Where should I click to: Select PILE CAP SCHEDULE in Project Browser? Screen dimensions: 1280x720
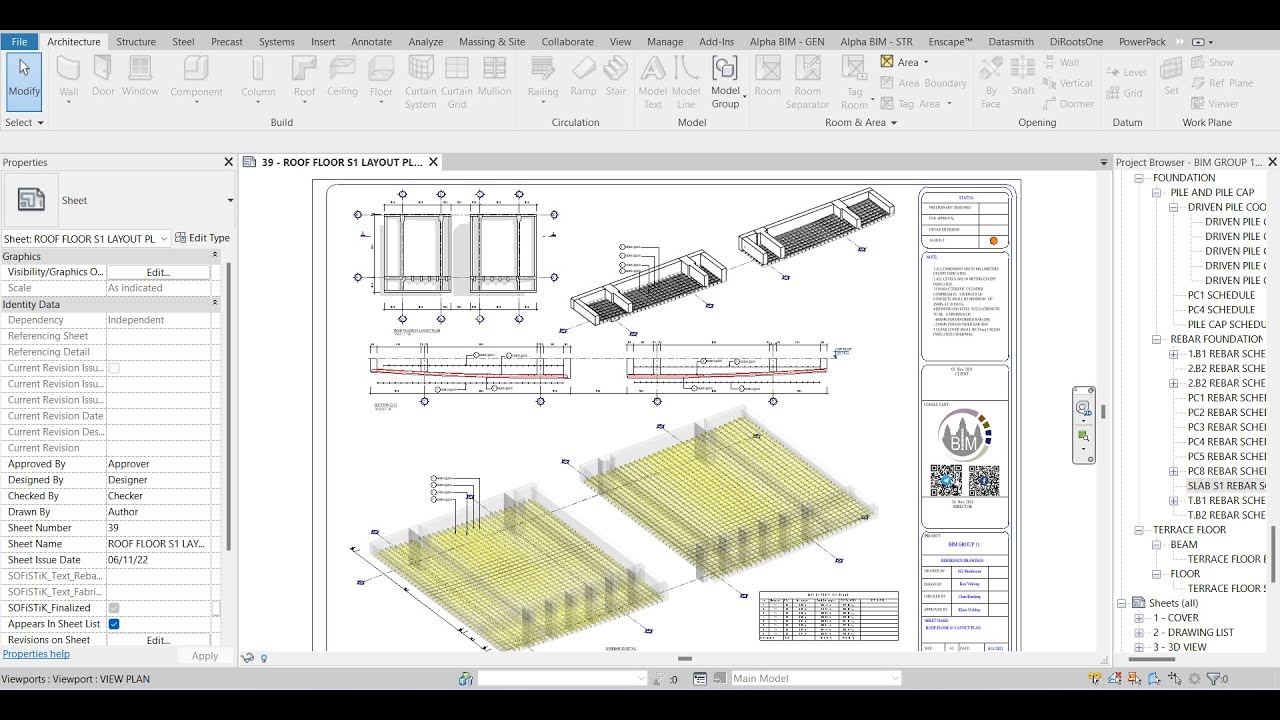tap(1226, 325)
